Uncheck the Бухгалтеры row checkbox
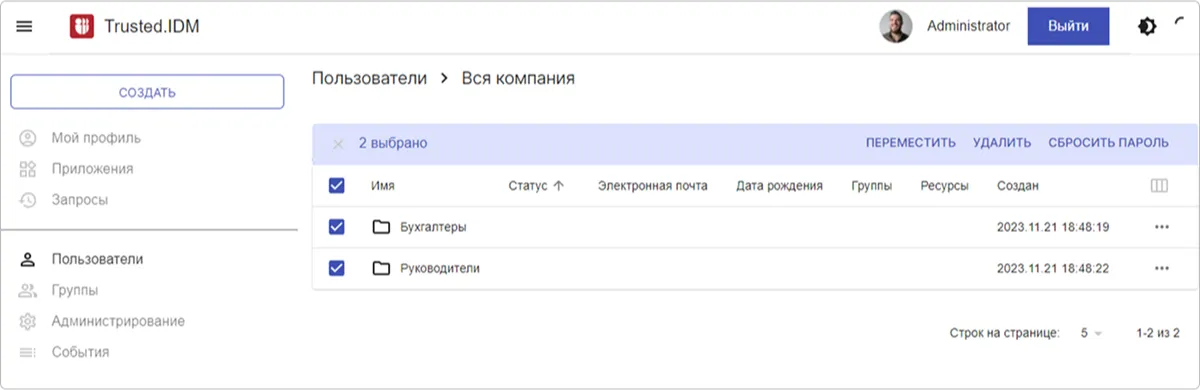This screenshot has height=390, width=1200. click(337, 227)
